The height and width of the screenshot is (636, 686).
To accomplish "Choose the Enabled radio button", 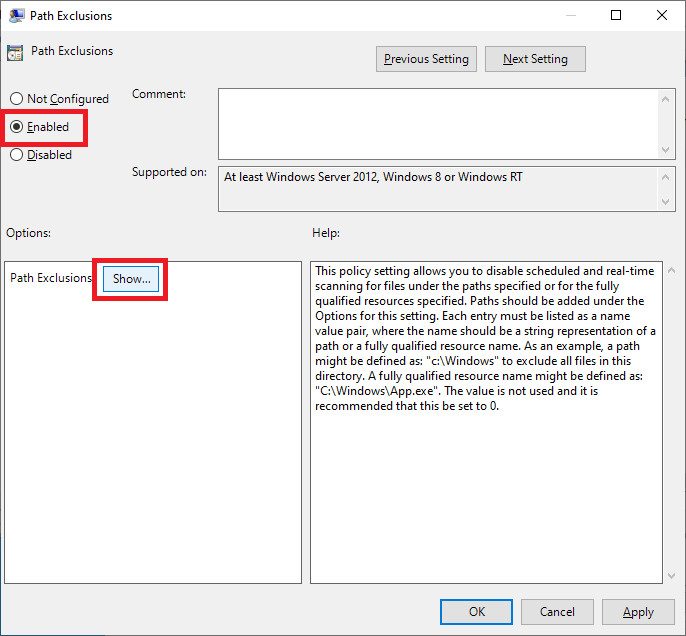I will (16, 127).
